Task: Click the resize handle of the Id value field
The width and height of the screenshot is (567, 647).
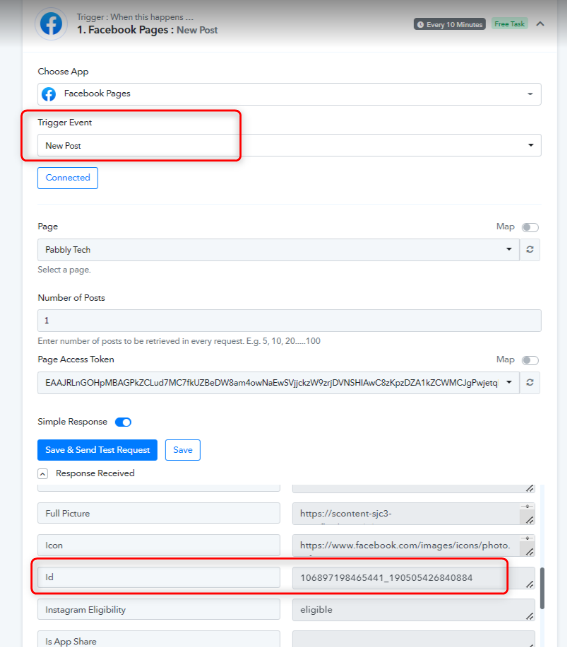Action: 530,584
